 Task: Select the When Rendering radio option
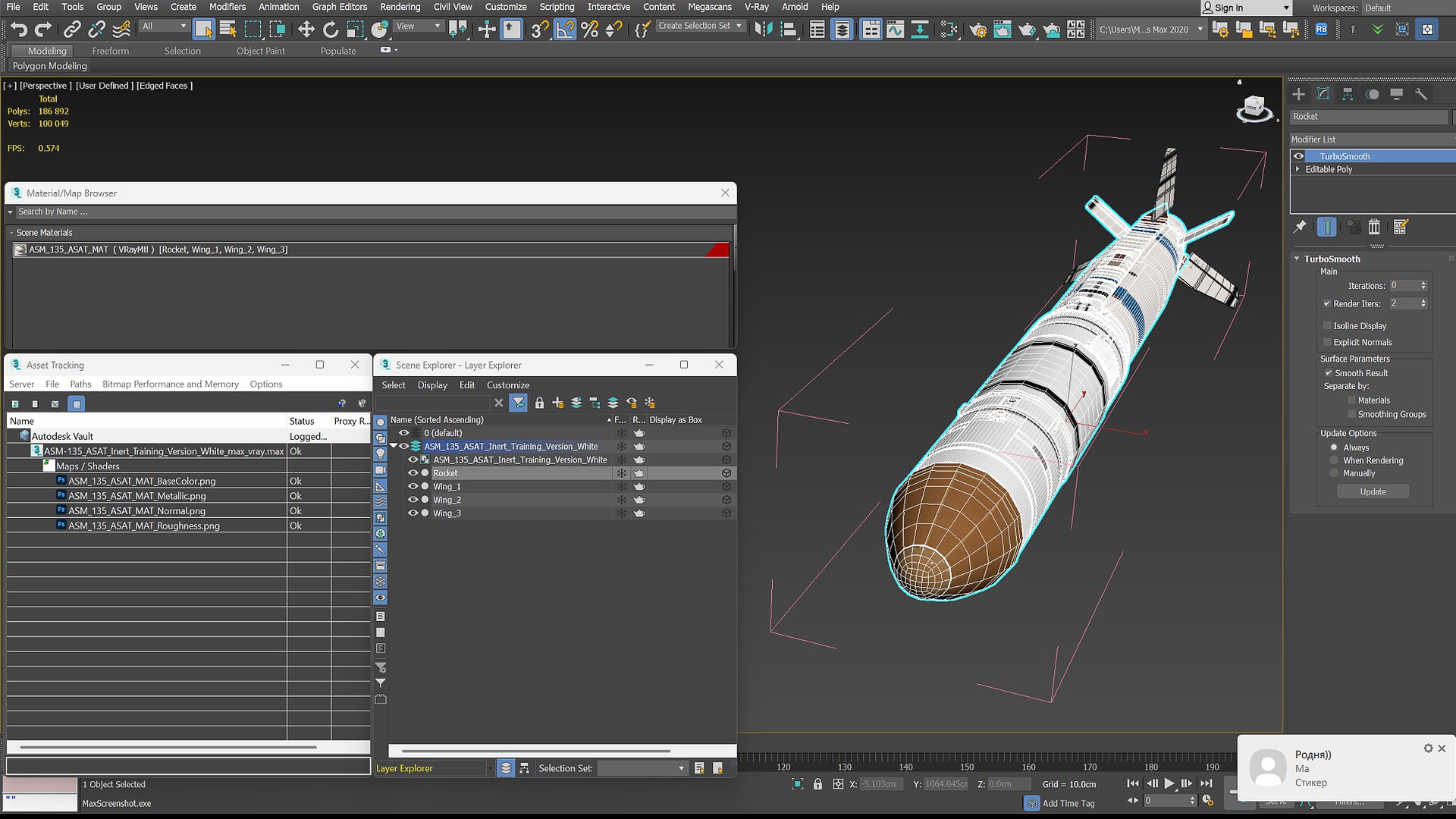1334,460
